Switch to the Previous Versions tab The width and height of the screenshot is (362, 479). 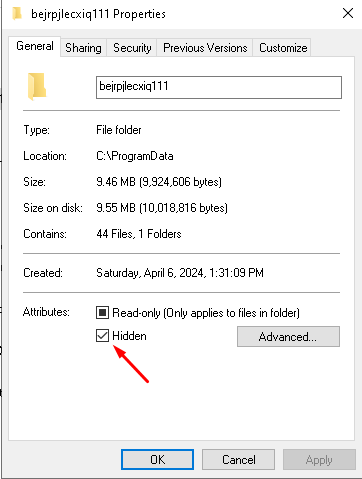(205, 48)
